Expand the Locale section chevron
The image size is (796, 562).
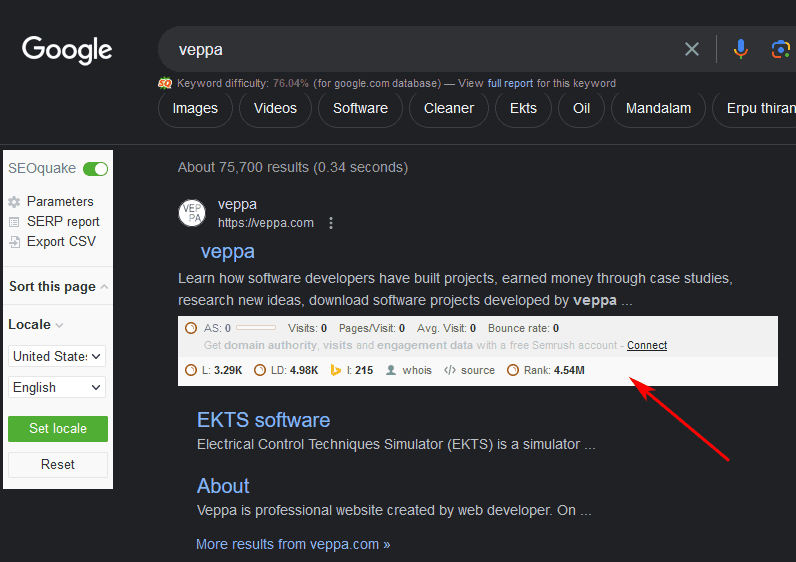pos(59,325)
